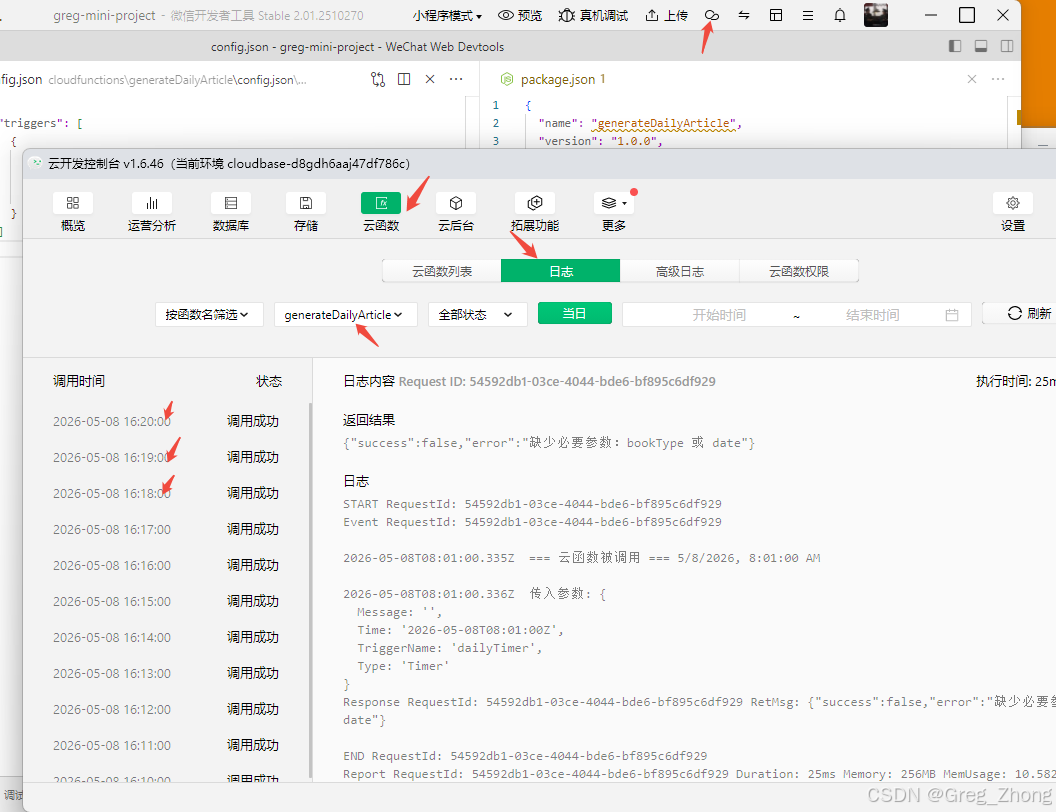Expand the 更多 more dropdown

click(614, 213)
